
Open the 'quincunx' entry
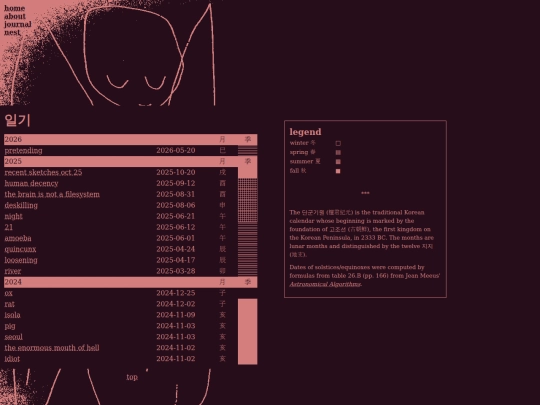pos(20,249)
